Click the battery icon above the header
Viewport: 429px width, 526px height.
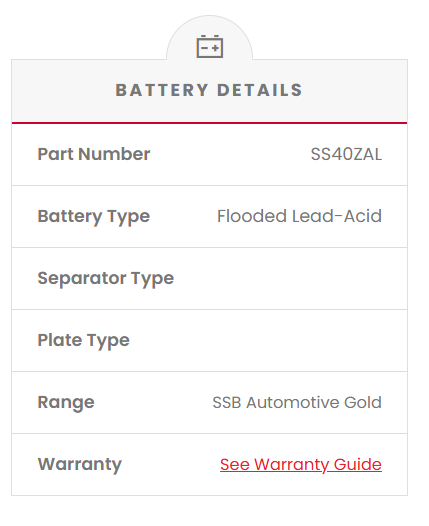pos(210,46)
